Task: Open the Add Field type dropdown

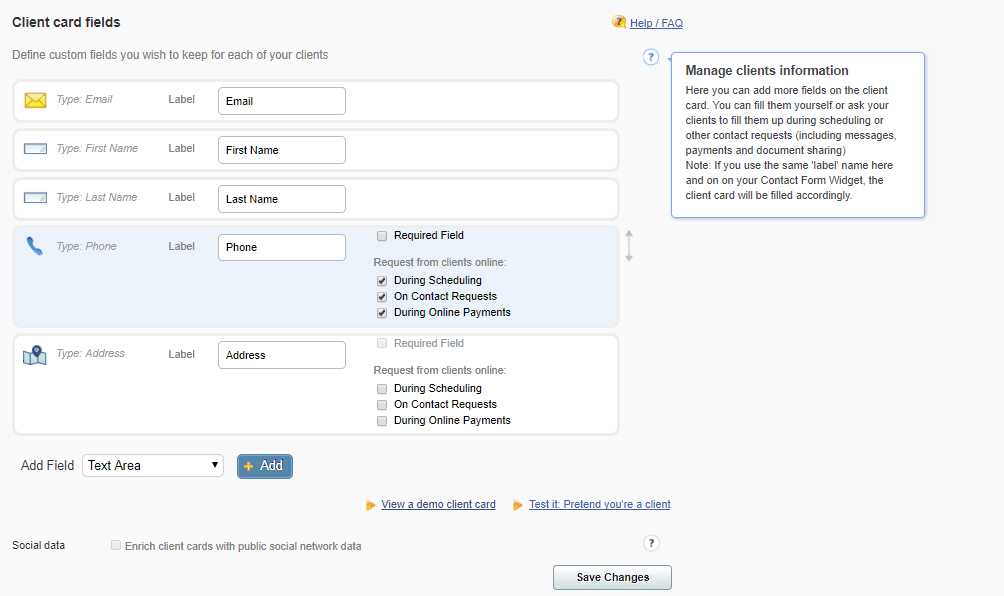Action: pyautogui.click(x=153, y=465)
